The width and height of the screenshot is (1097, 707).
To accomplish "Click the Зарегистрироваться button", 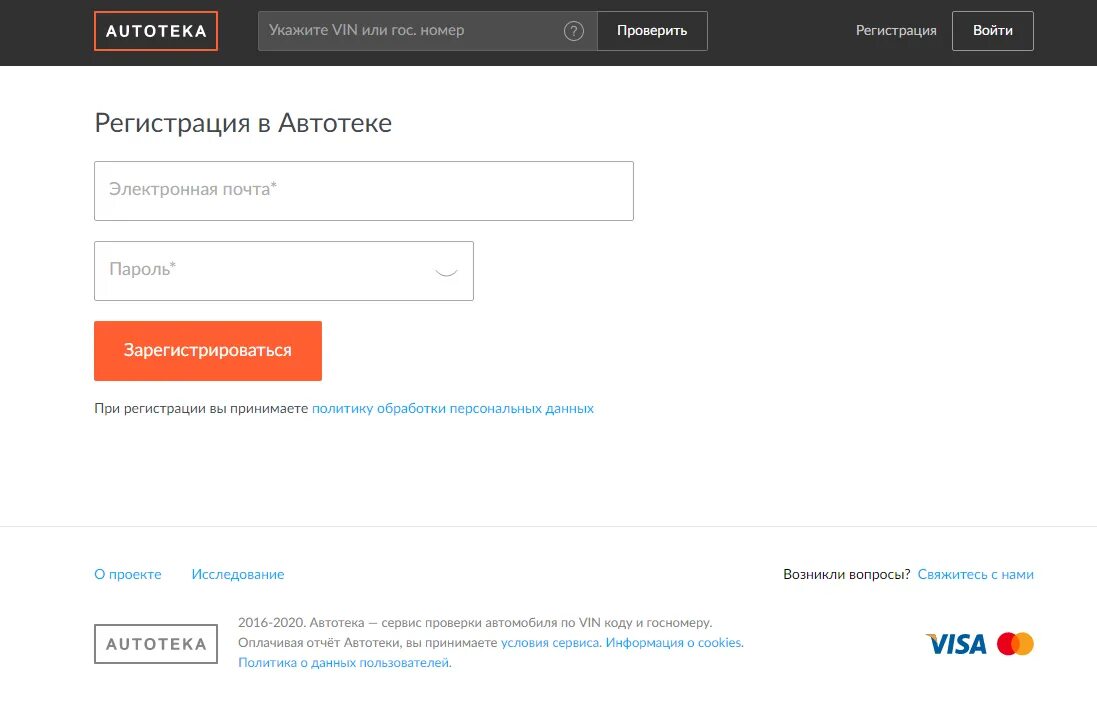I will [208, 351].
